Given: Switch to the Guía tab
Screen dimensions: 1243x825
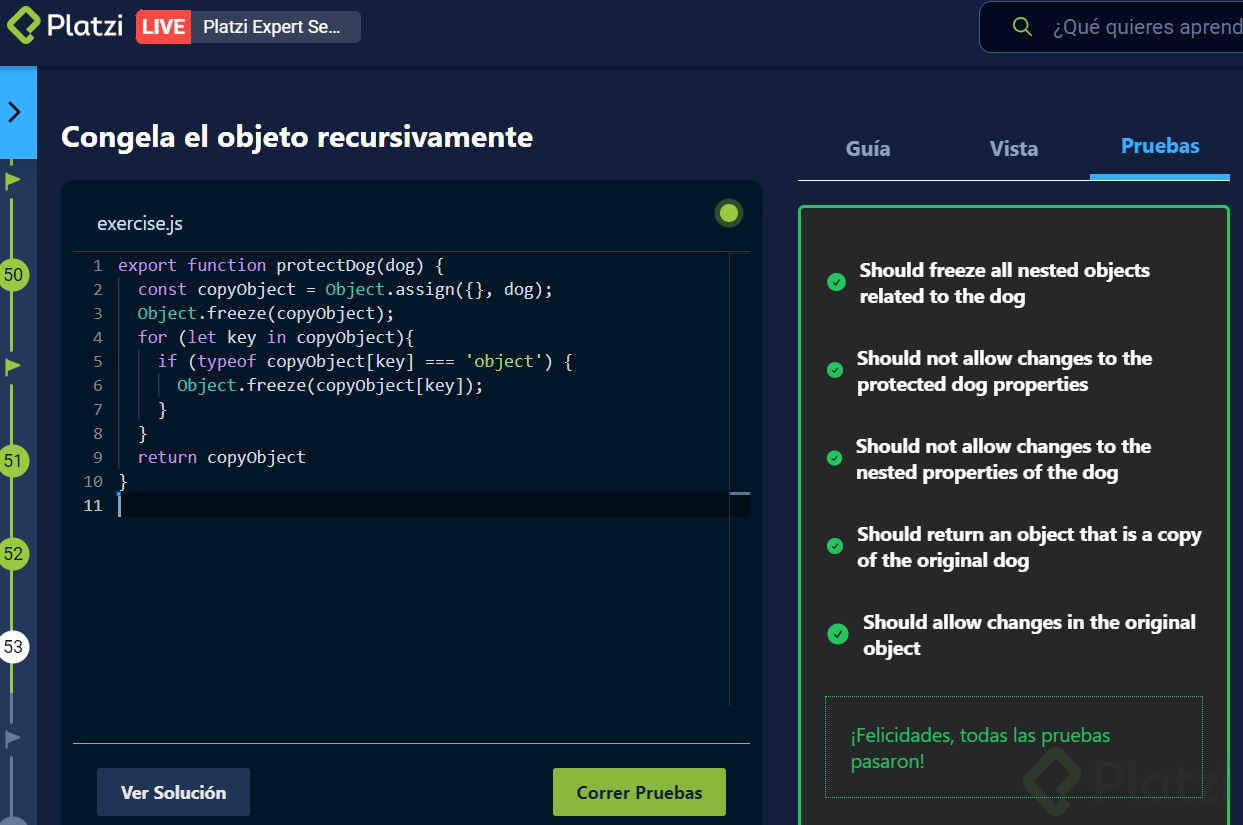Looking at the screenshot, I should (867, 149).
